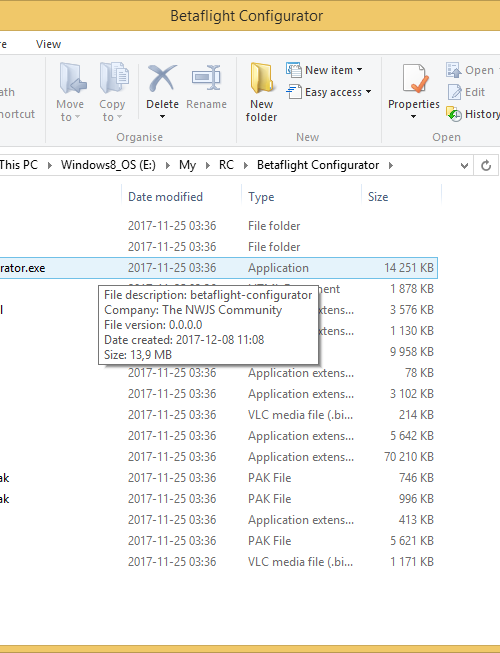The width and height of the screenshot is (500, 653).
Task: Select the 413 KB Application extension row
Action: coord(219,520)
